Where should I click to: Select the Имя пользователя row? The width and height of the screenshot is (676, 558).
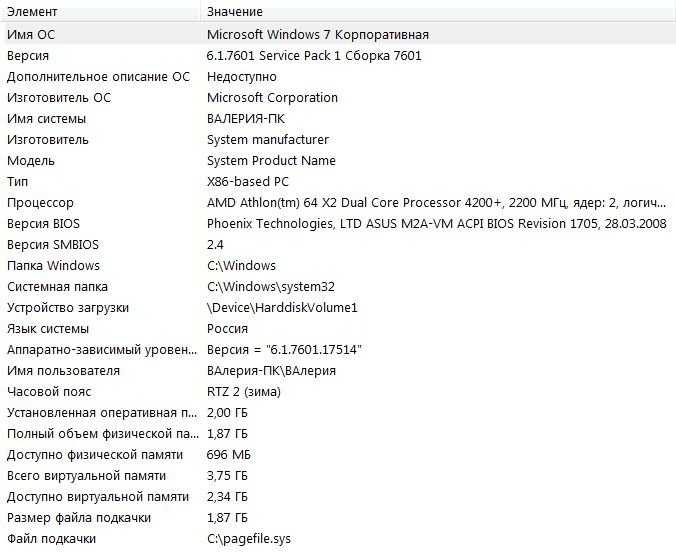point(338,371)
